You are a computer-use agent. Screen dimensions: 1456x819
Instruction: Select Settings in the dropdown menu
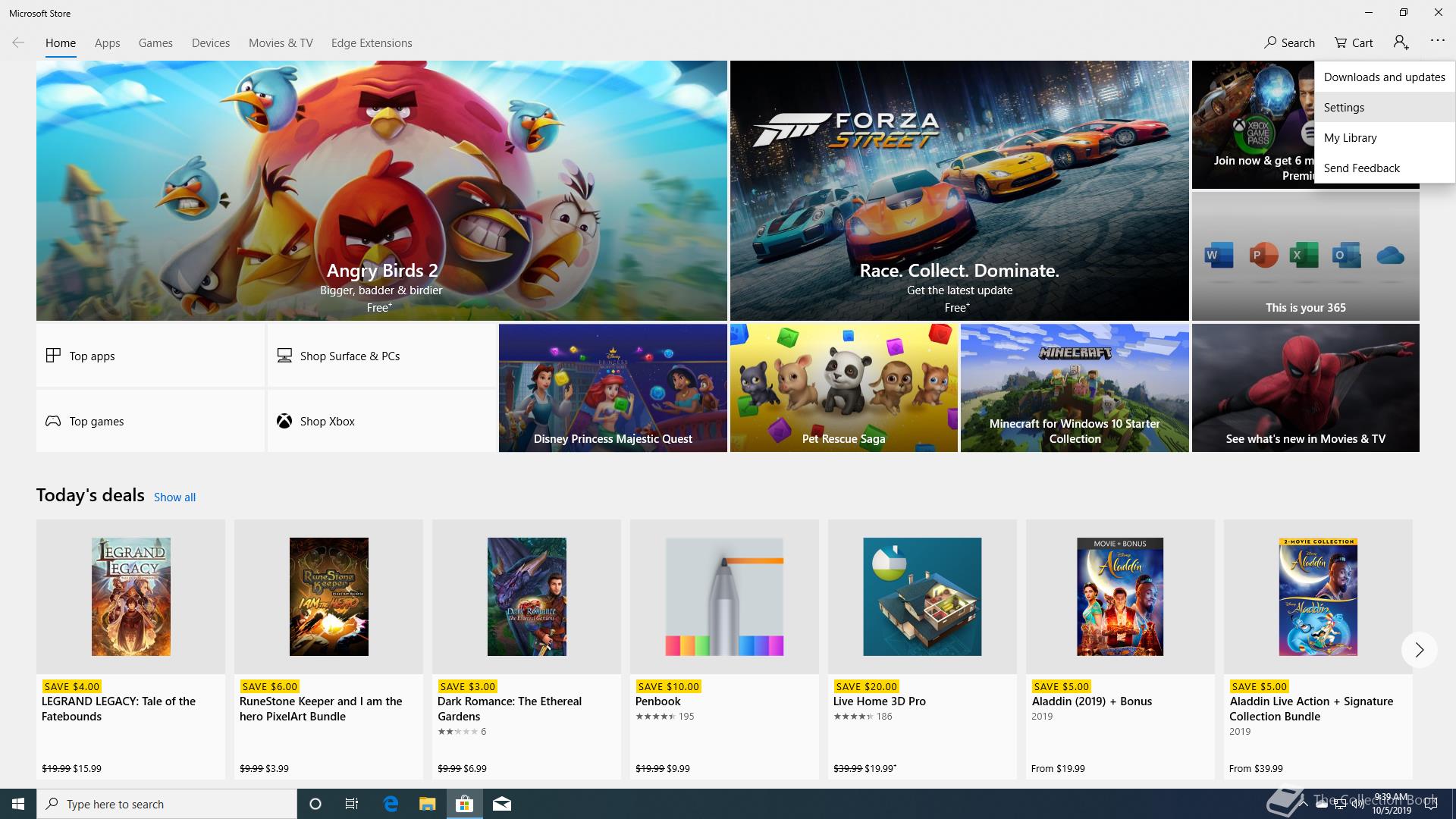pyautogui.click(x=1385, y=107)
